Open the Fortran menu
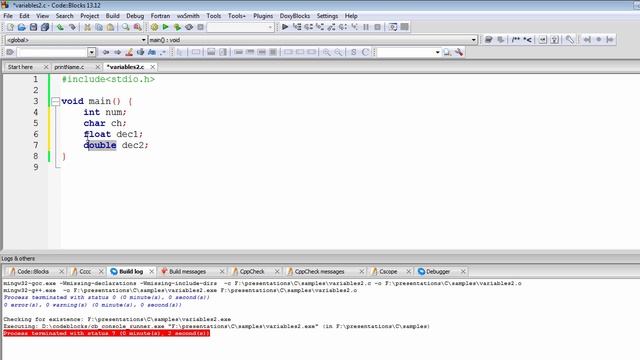This screenshot has width=640, height=360. 160,16
